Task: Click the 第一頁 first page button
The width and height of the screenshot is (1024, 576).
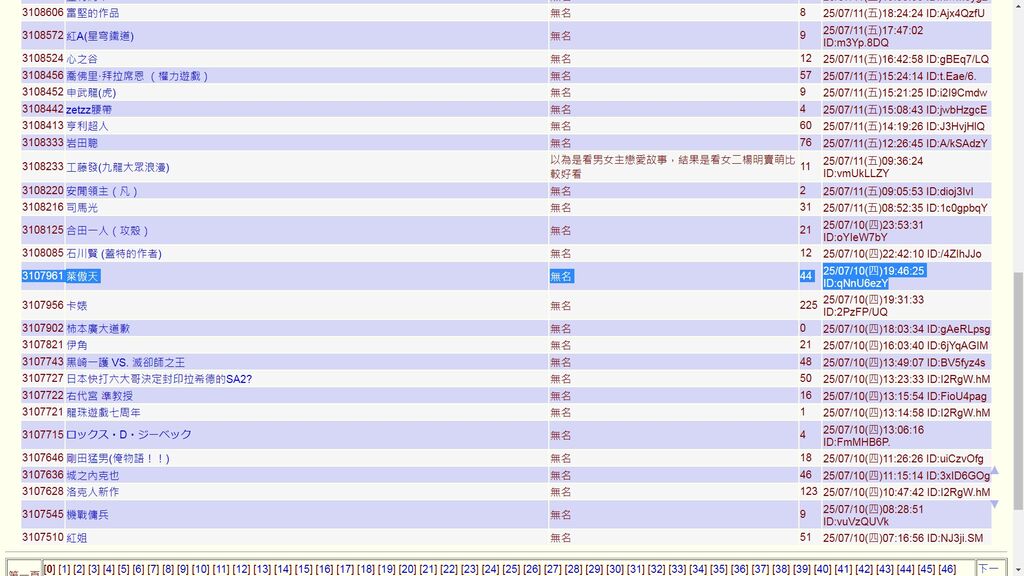Action: click(x=24, y=572)
